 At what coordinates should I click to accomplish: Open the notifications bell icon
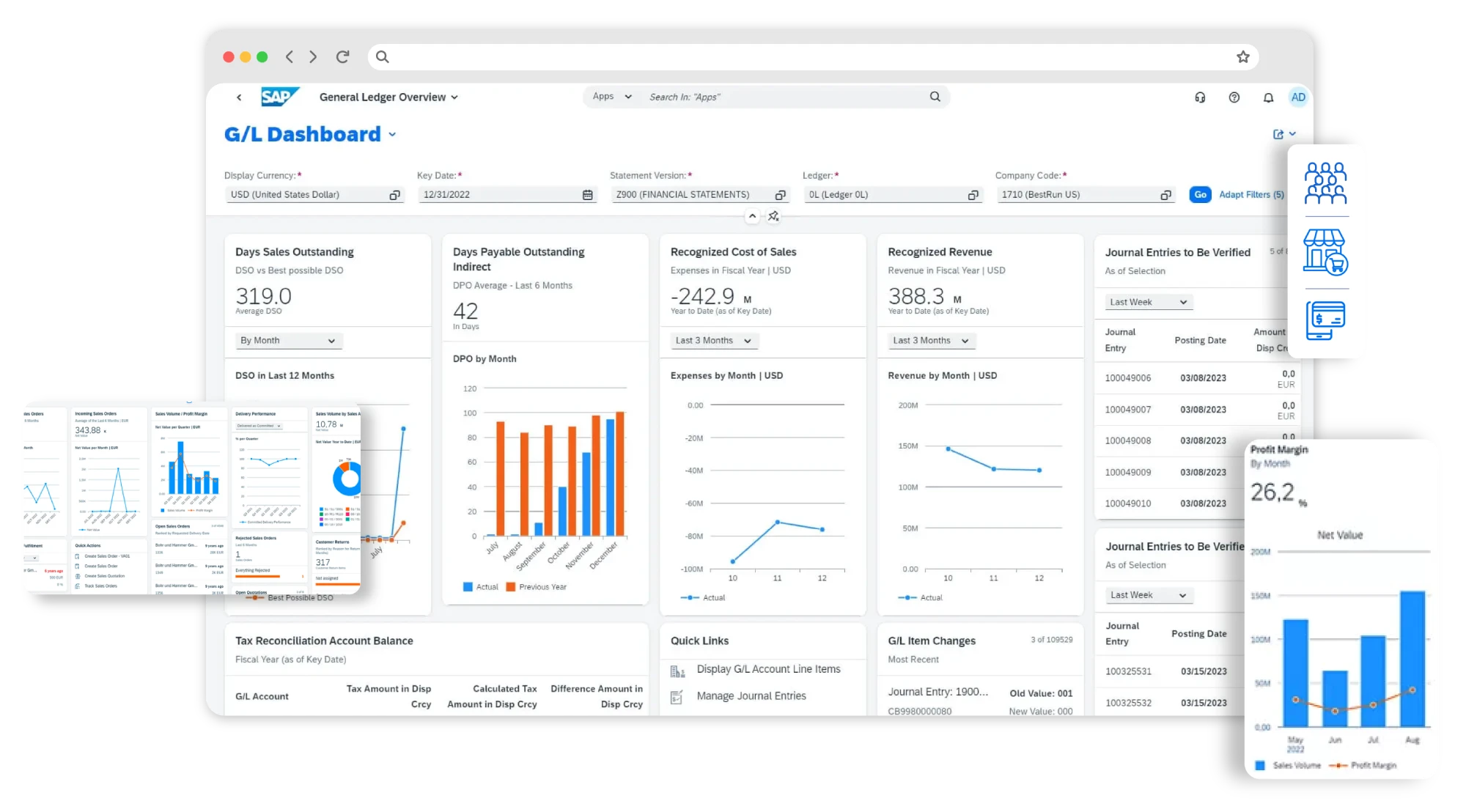tap(1268, 97)
